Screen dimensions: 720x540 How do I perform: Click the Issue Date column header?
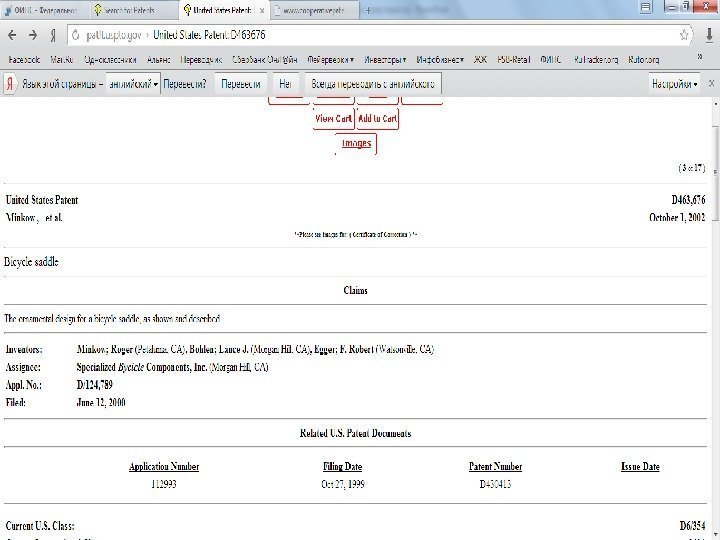[640, 467]
